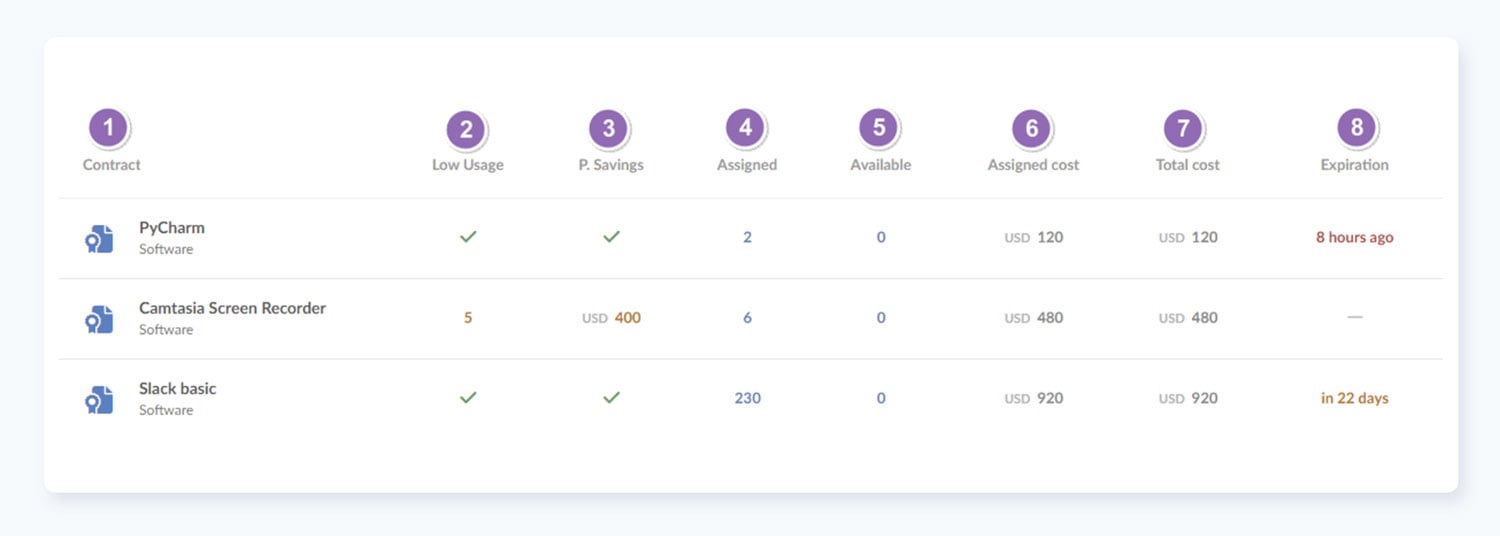1500x536 pixels.
Task: Sort by the Expiration column header
Action: [x=1355, y=165]
